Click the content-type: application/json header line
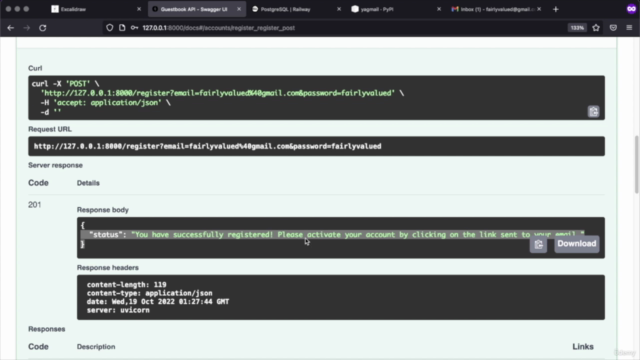The image size is (640, 360). [x=149, y=293]
